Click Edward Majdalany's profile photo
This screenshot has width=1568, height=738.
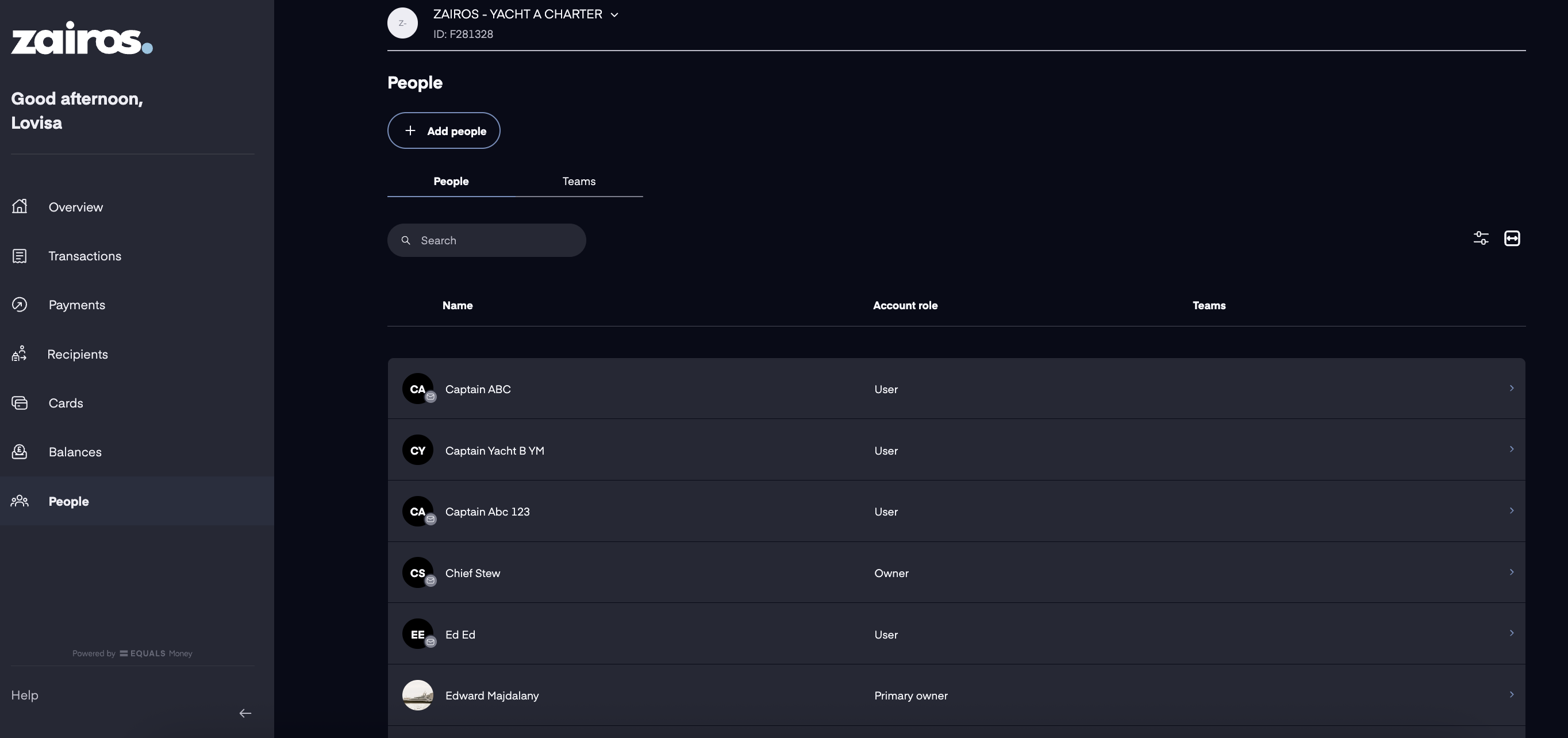(x=417, y=695)
